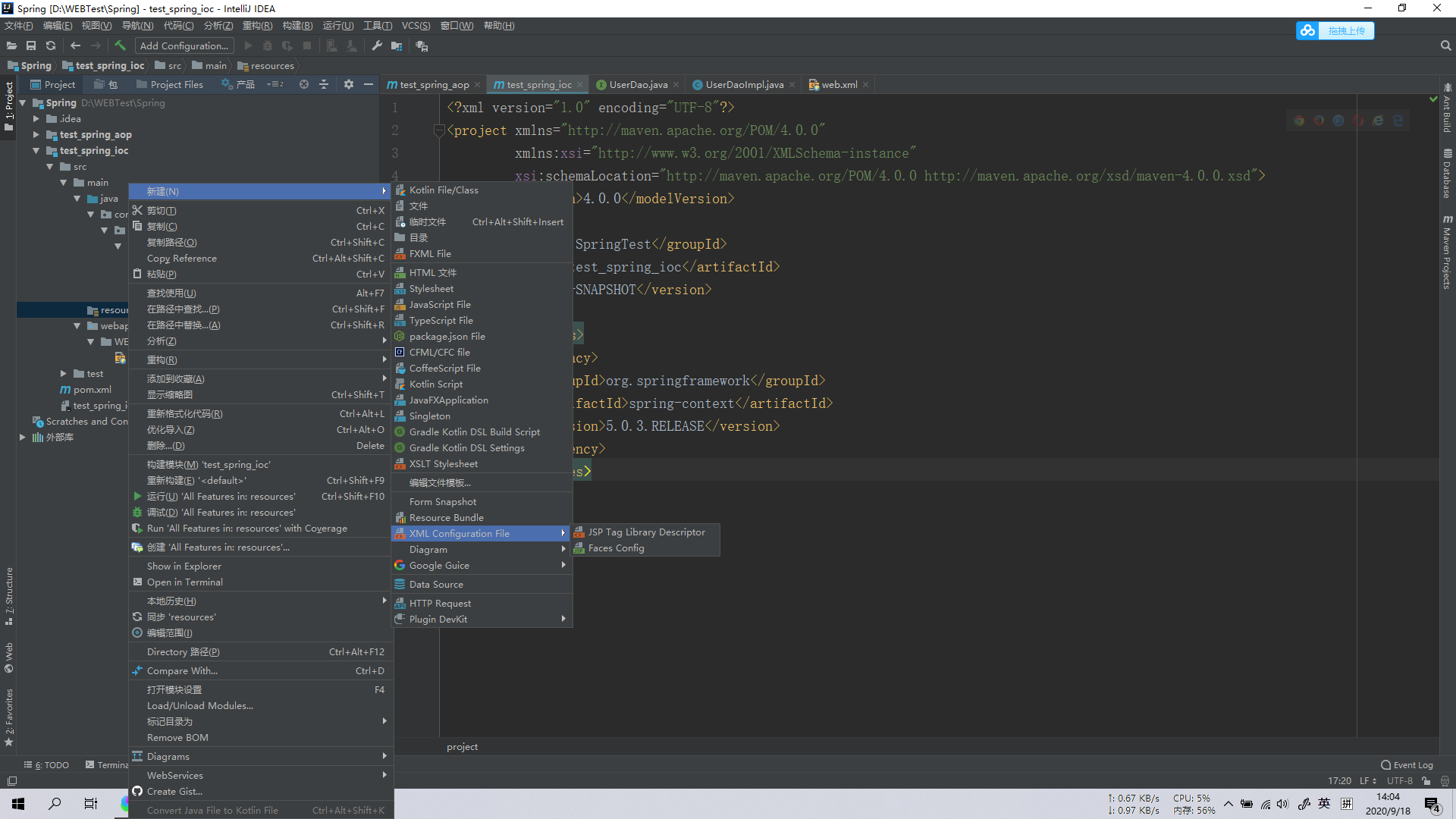Screen dimensions: 1456x819
Task: Open the Project Structure toolbar icon
Action: coord(397,45)
